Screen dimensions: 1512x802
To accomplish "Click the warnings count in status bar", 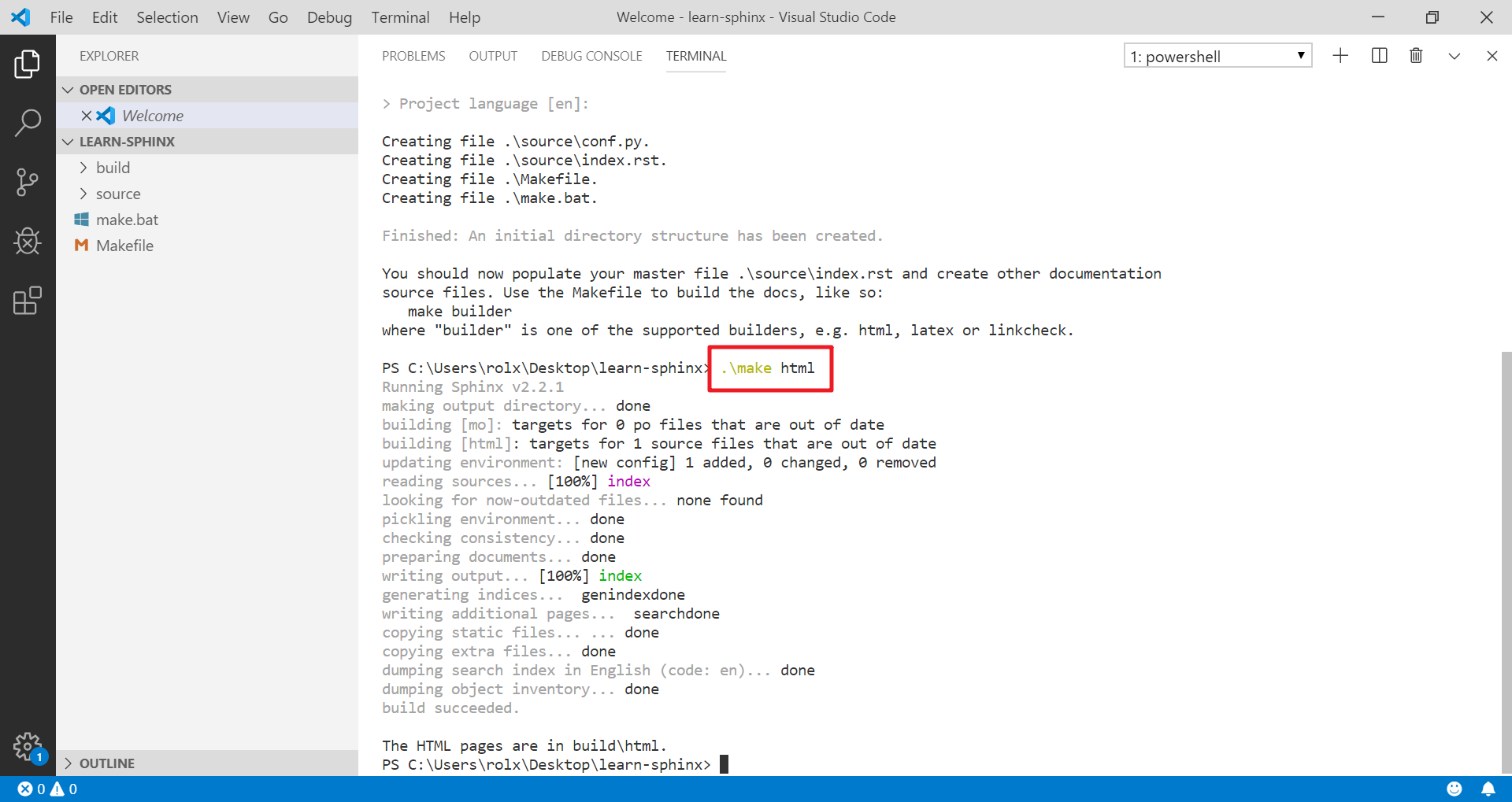I will pyautogui.click(x=64, y=789).
